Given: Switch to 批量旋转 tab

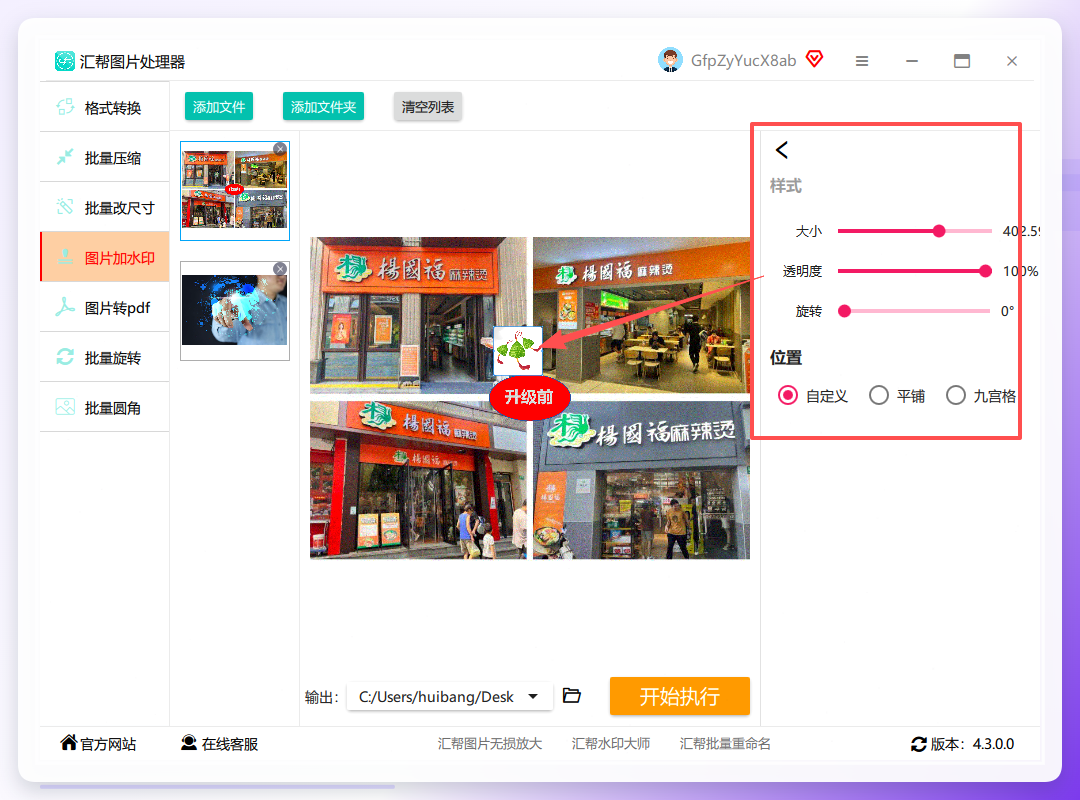Looking at the screenshot, I should point(105,358).
